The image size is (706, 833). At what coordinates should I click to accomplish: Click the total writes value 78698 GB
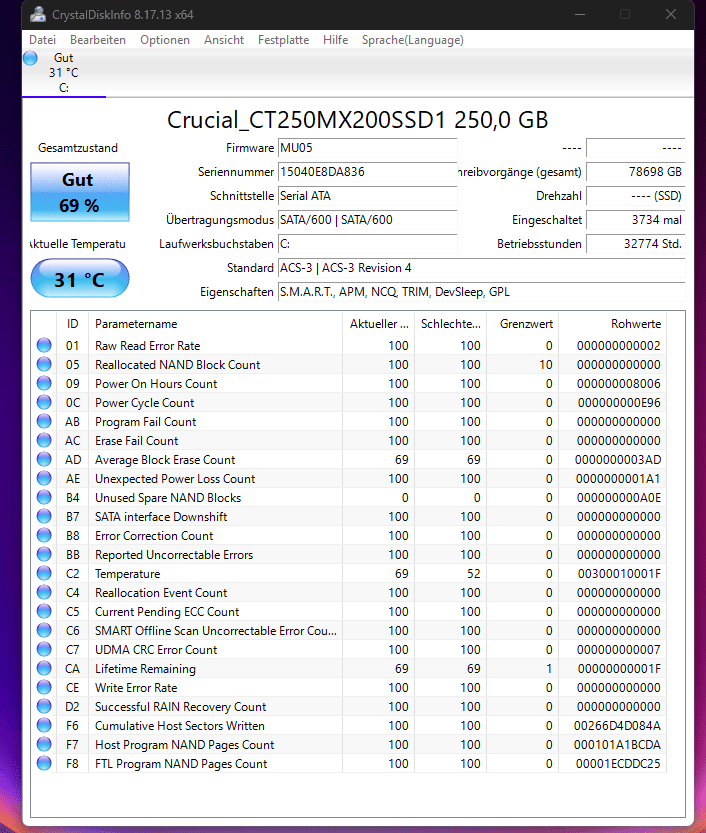[635, 172]
